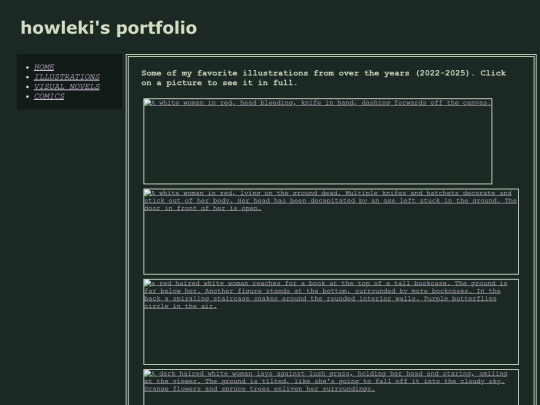This screenshot has width=540, height=405.
Task: Click the favorite illustrations intro paragraph
Action: point(323,78)
